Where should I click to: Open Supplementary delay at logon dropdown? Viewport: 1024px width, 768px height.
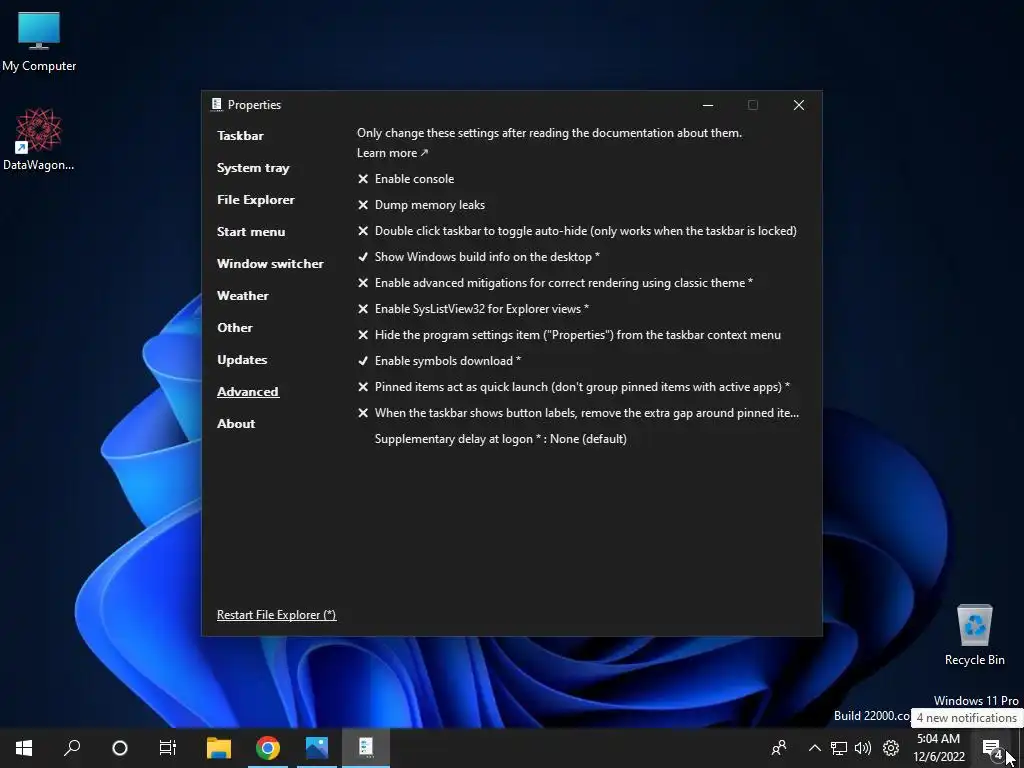pyautogui.click(x=500, y=440)
